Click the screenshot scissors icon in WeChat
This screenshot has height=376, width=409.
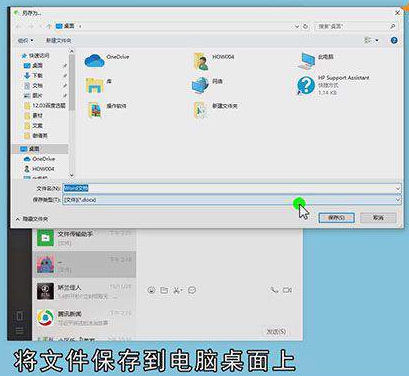(177, 290)
